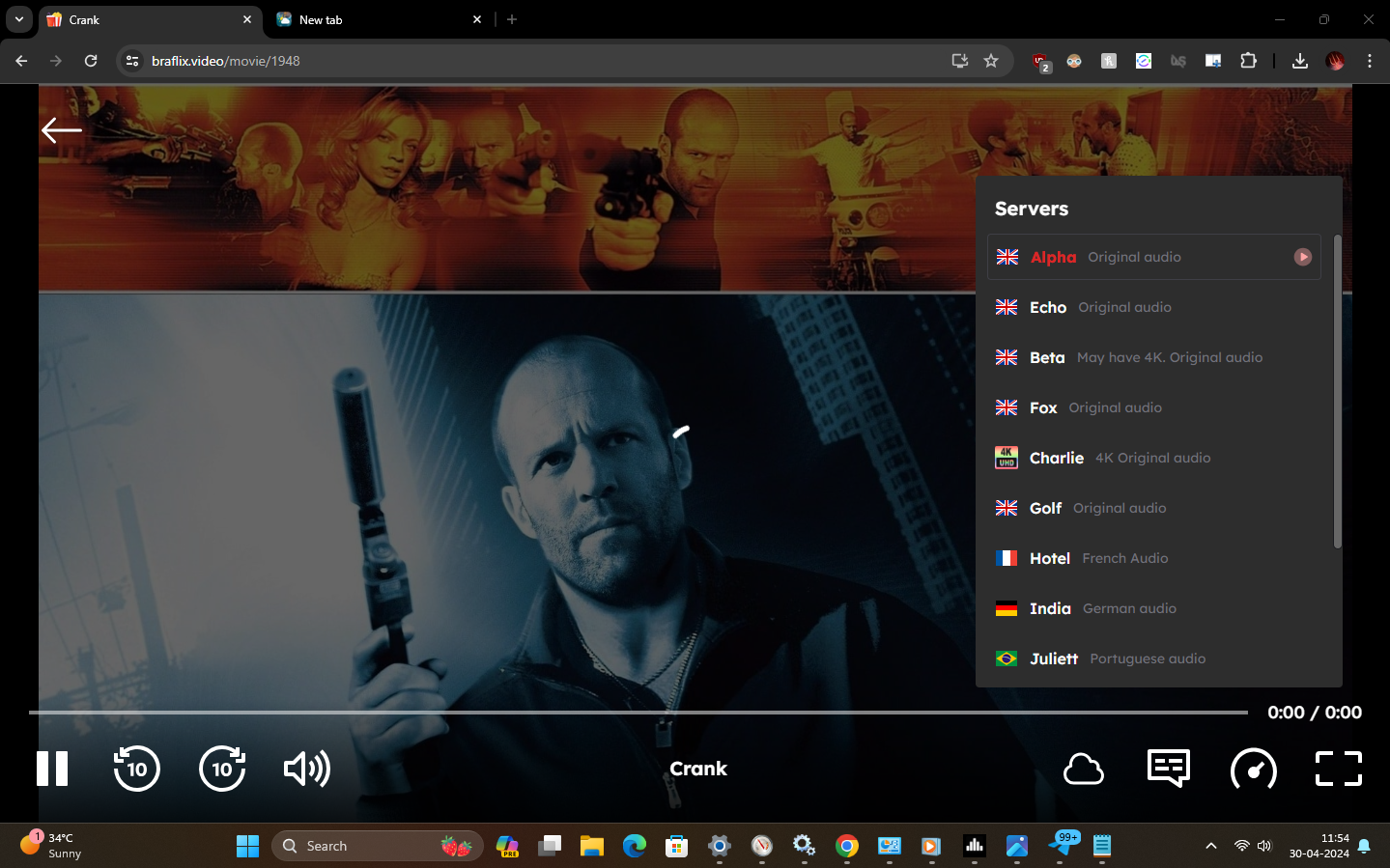This screenshot has height=868, width=1390.
Task: Open the Extensions puzzle menu
Action: click(1248, 61)
